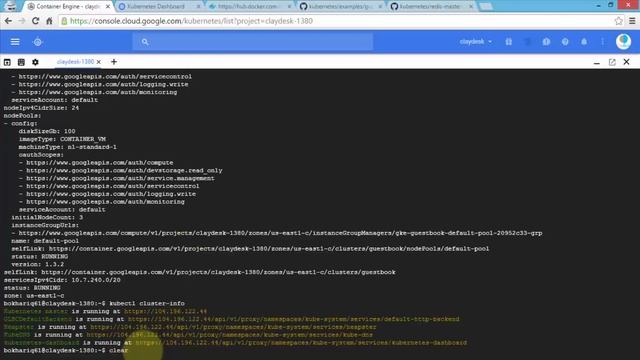The image size is (640, 360).
Task: Open Cloud Shell settings gear icon
Action: tap(35, 62)
